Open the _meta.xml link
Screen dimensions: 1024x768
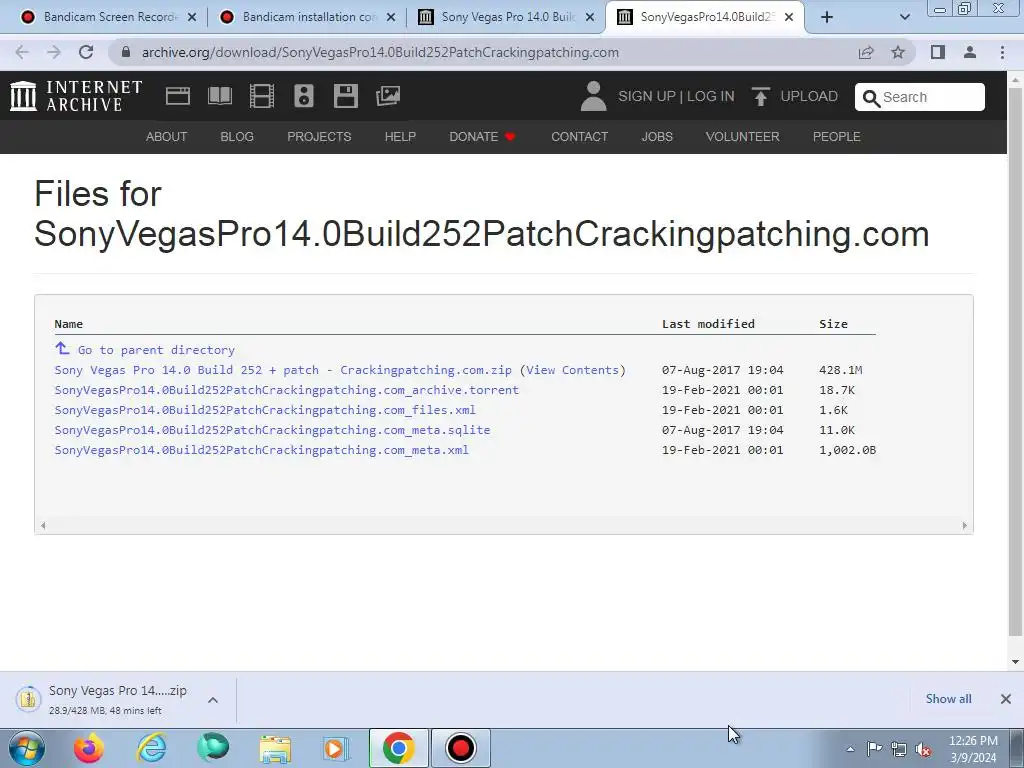(261, 450)
